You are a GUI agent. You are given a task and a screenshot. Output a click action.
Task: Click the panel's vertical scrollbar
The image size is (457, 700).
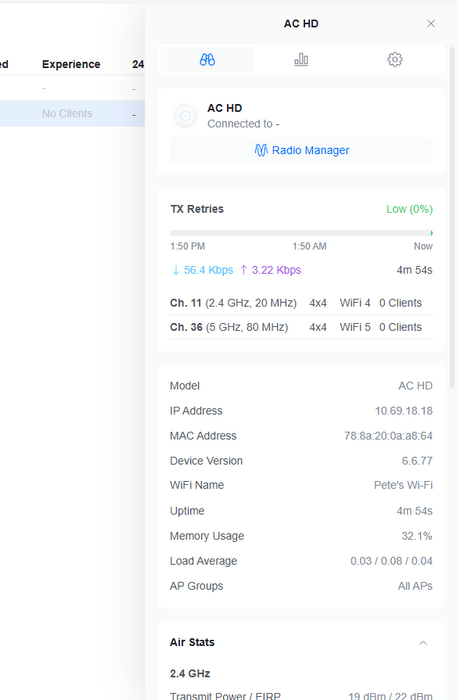pyautogui.click(x=453, y=219)
